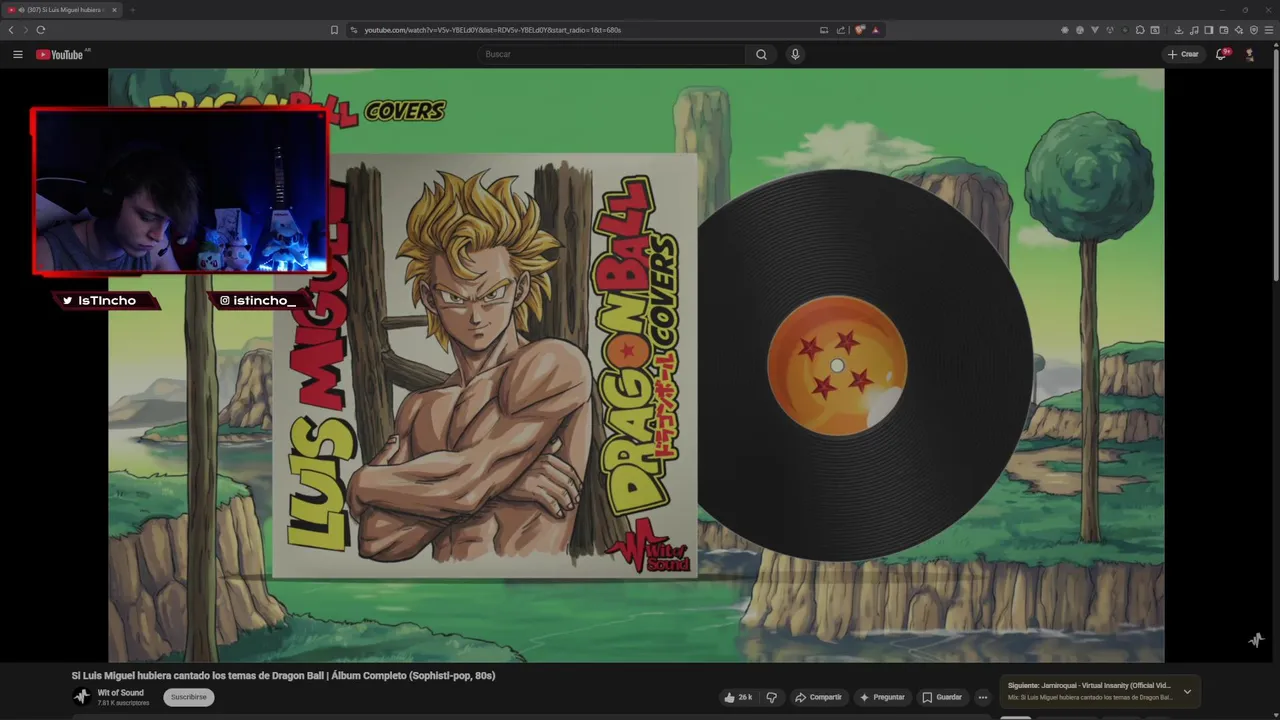
Task: Open site settings icon in address bar
Action: click(354, 30)
